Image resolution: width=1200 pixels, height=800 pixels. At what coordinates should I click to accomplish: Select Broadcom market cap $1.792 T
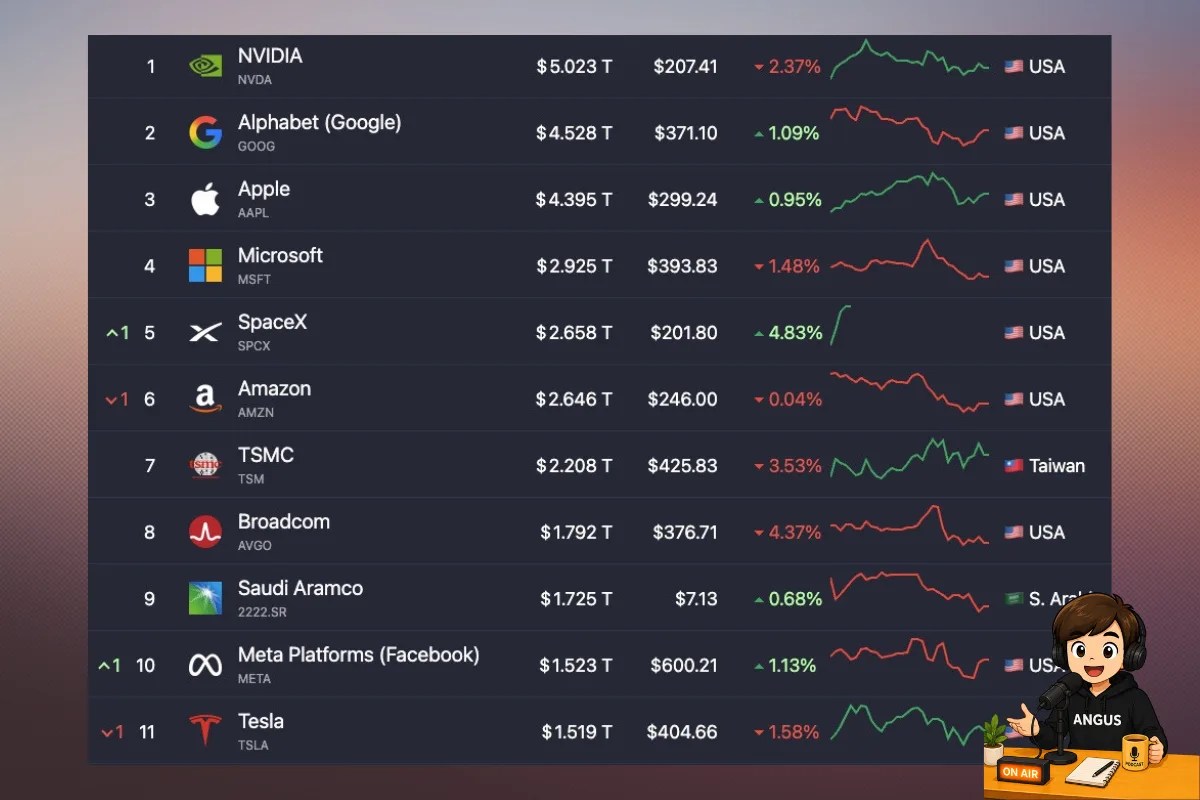click(x=576, y=532)
